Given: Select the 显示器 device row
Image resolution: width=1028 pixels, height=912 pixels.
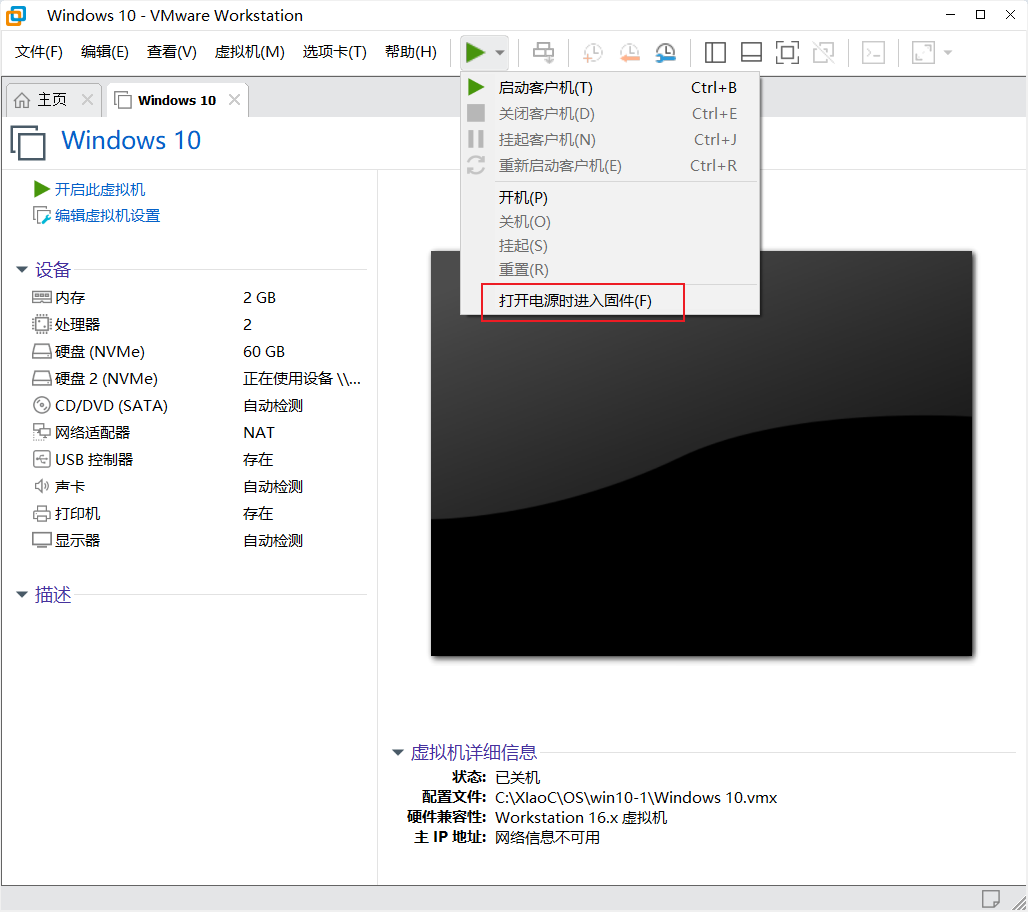Looking at the screenshot, I should point(197,540).
